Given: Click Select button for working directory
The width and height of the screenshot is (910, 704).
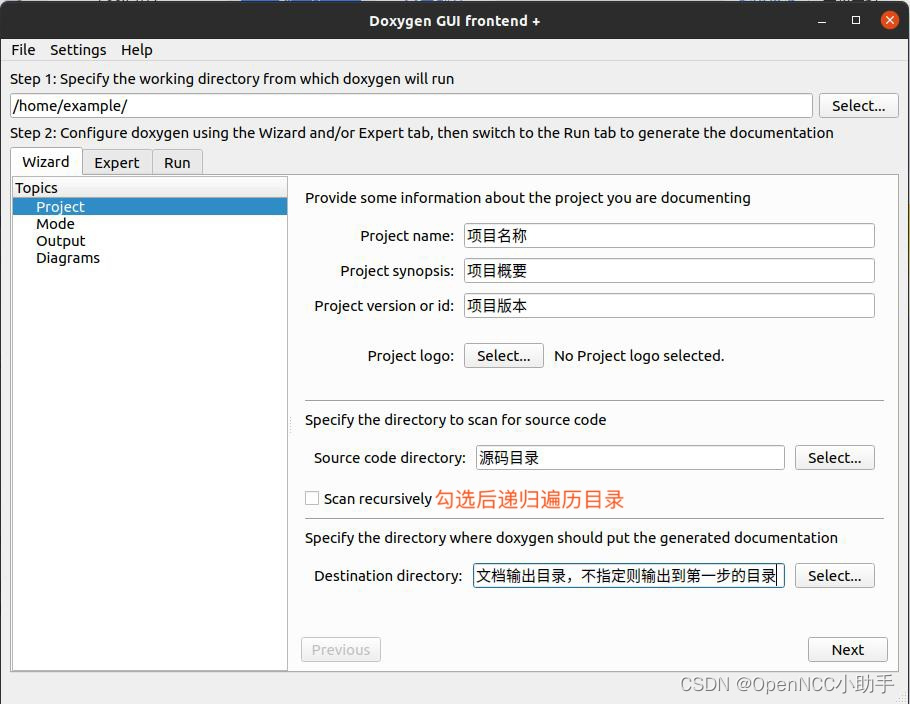Looking at the screenshot, I should coord(858,106).
